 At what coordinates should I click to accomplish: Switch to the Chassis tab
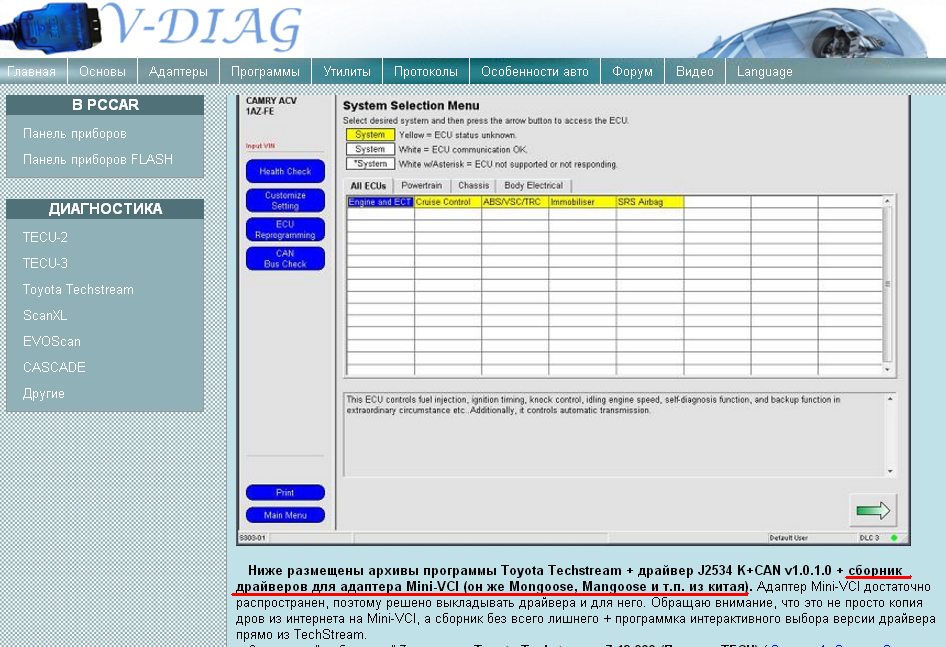(473, 186)
